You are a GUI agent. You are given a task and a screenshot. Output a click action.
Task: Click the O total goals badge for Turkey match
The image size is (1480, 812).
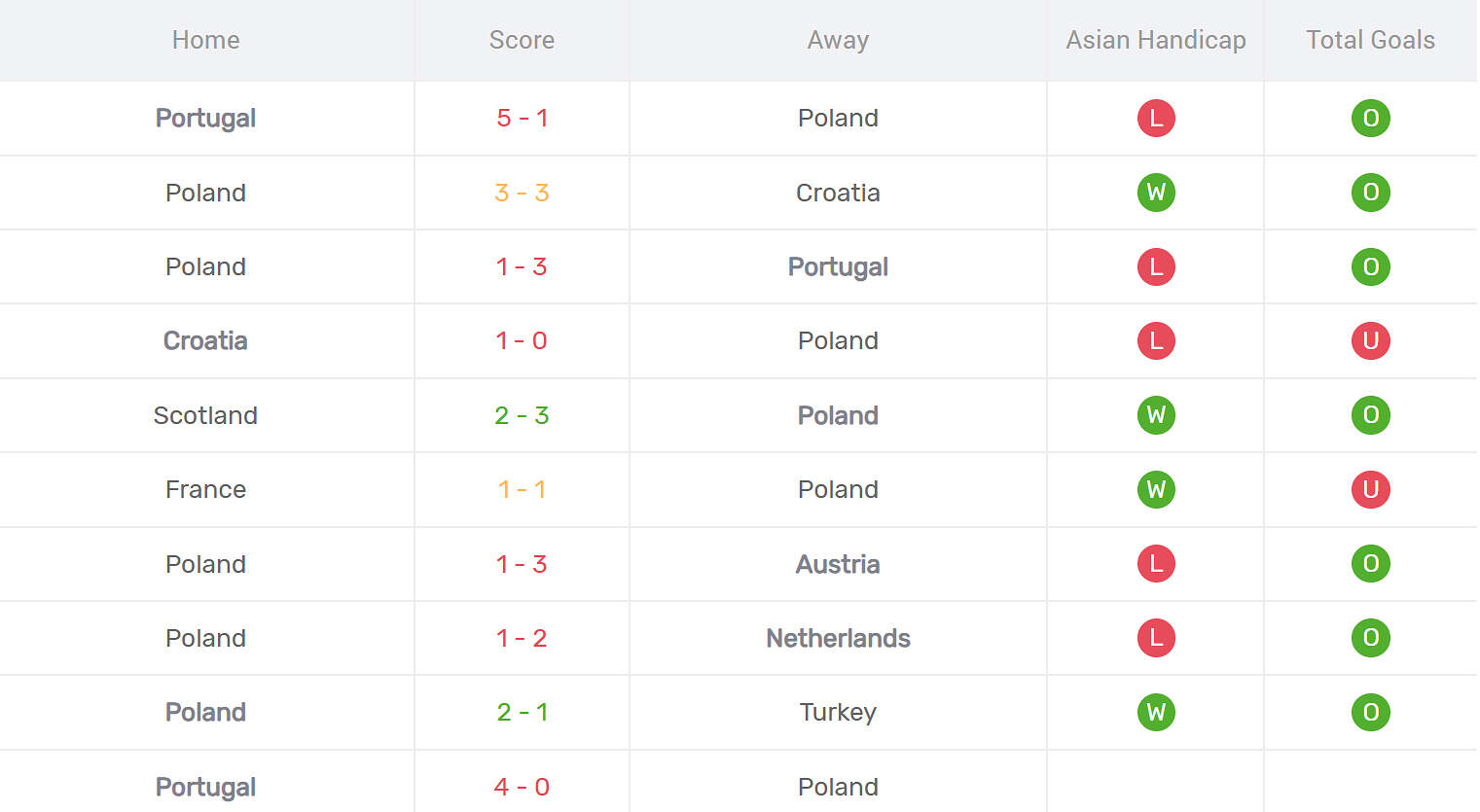[x=1370, y=712]
